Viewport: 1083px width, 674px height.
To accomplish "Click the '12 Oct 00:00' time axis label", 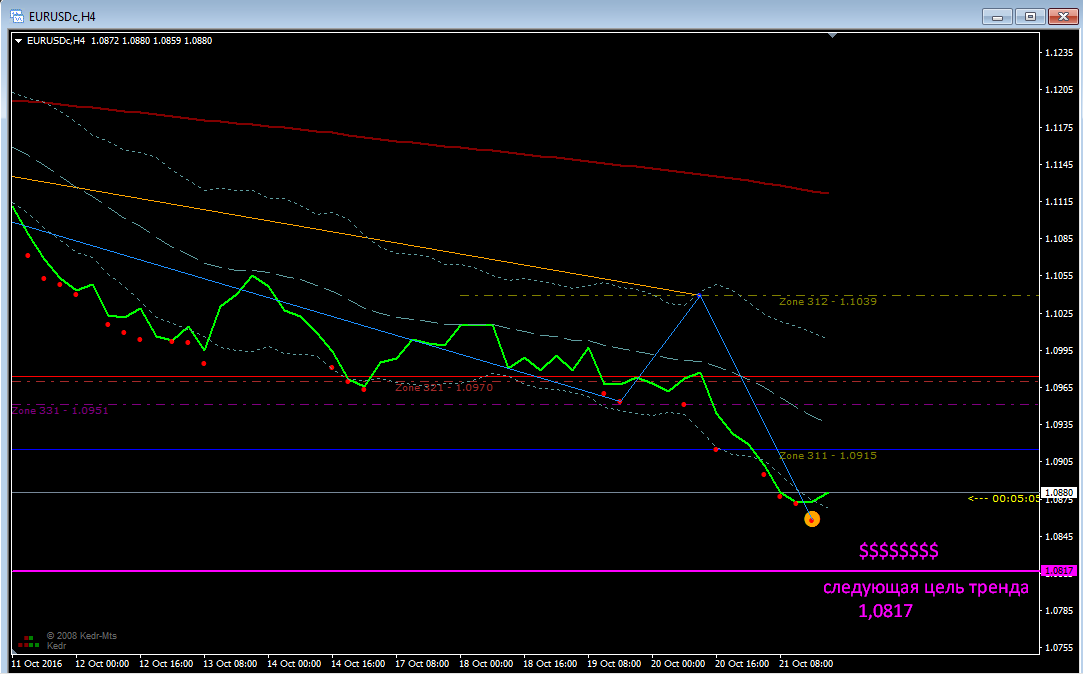I will click(x=102, y=664).
